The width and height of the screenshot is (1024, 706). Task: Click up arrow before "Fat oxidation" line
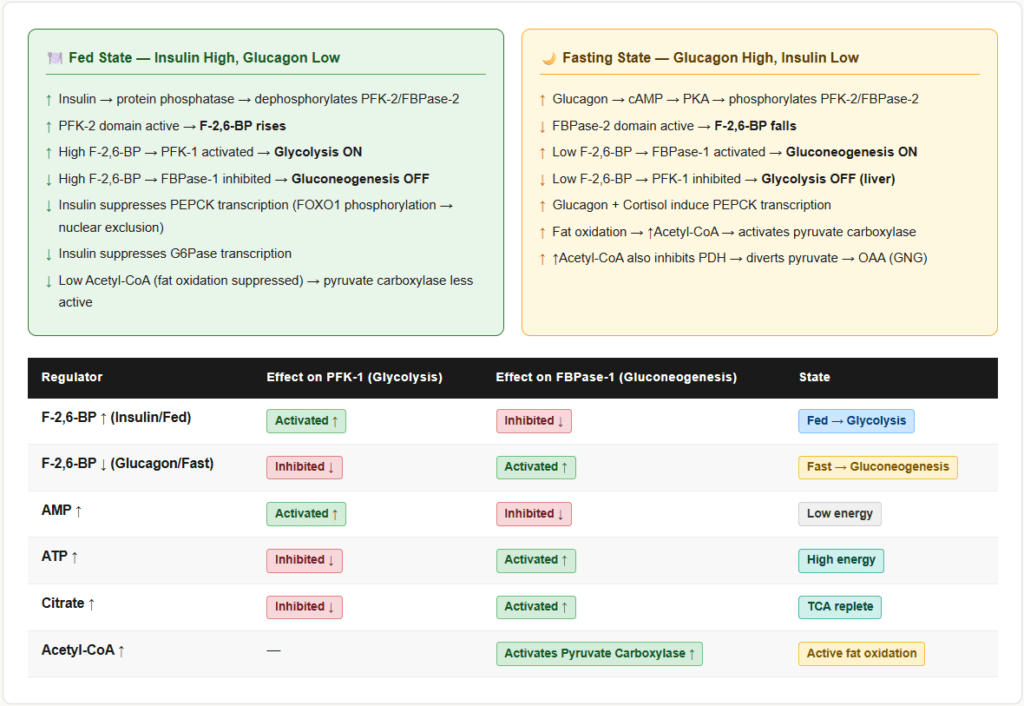click(542, 232)
